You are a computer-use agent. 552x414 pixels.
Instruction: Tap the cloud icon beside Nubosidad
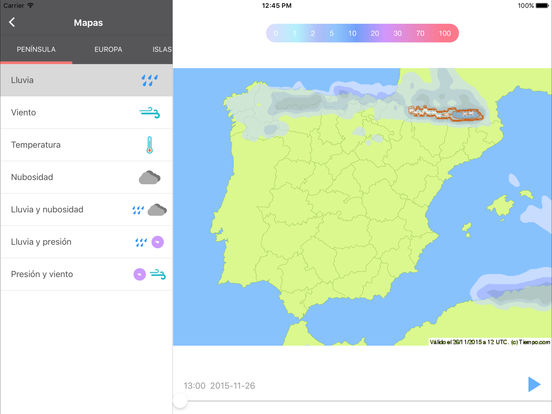[x=150, y=177]
